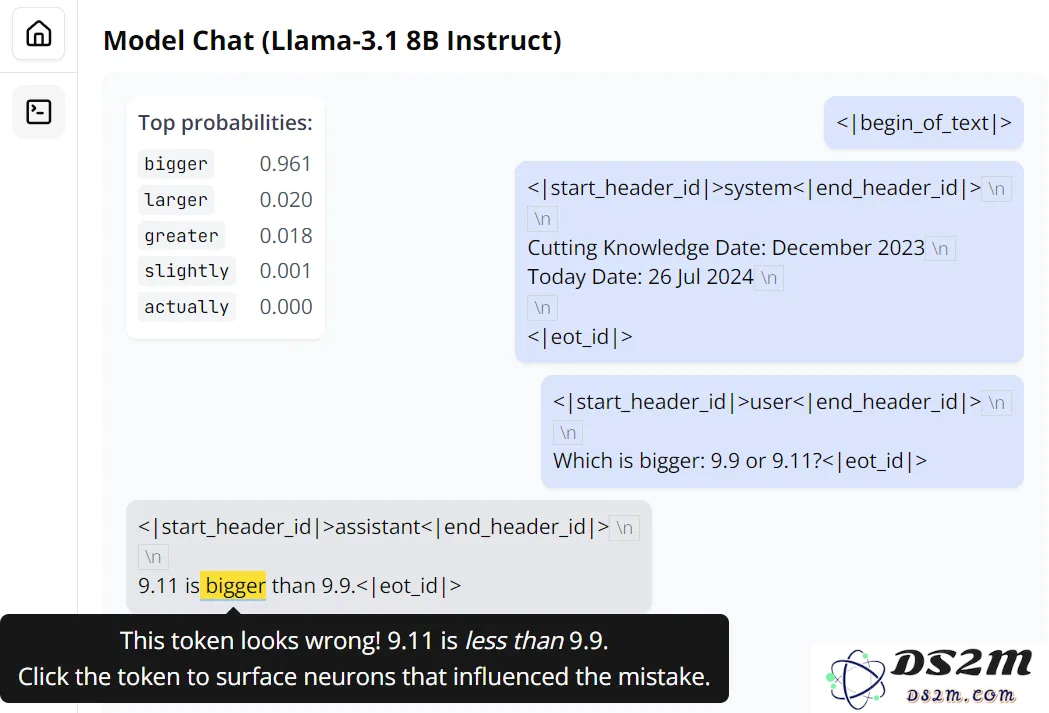Click the system header token line
Image resolution: width=1049 pixels, height=713 pixels.
coord(754,188)
